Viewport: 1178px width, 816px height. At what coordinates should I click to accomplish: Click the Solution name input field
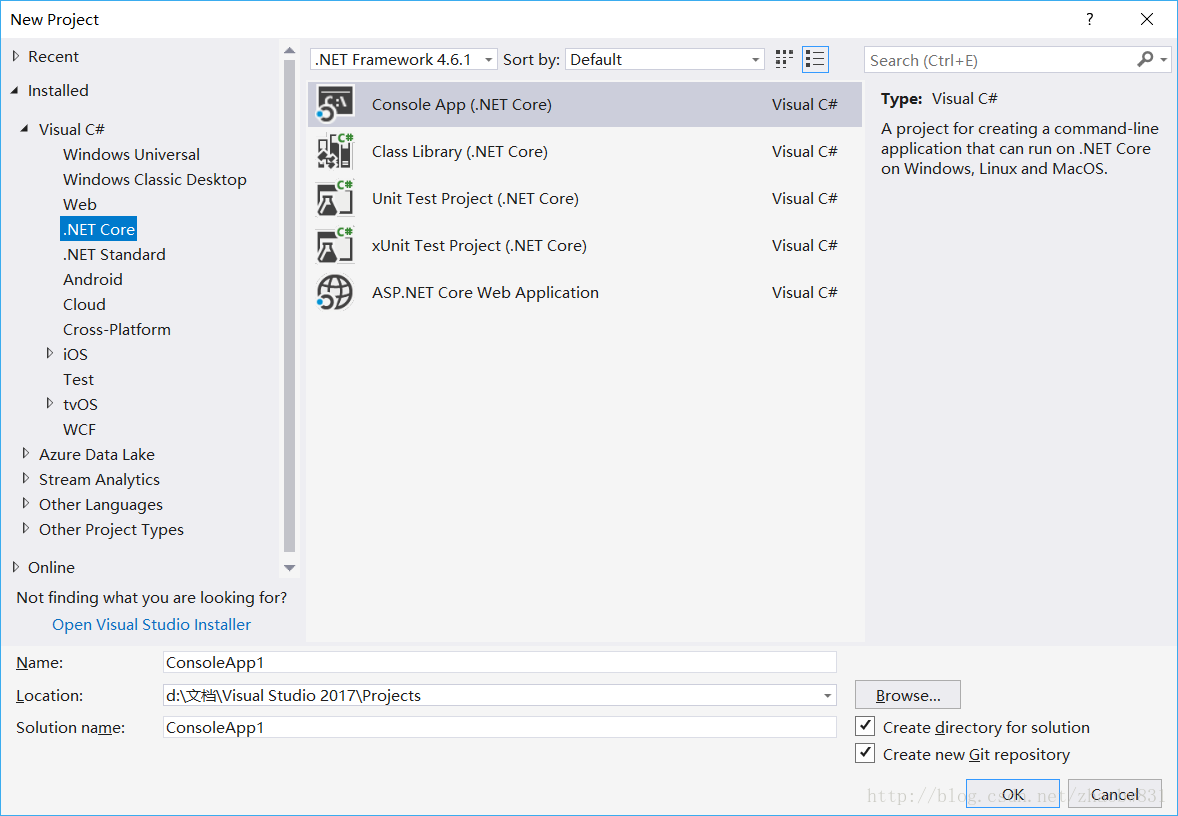(500, 727)
